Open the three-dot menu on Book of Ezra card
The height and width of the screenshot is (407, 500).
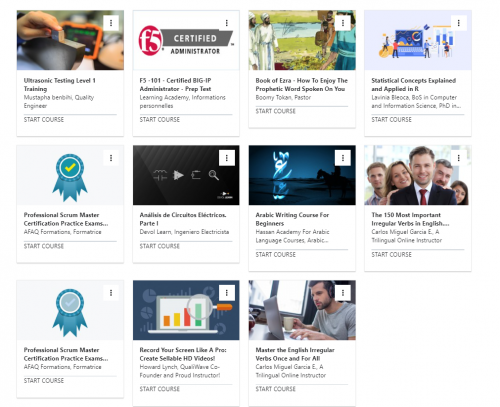(x=343, y=23)
